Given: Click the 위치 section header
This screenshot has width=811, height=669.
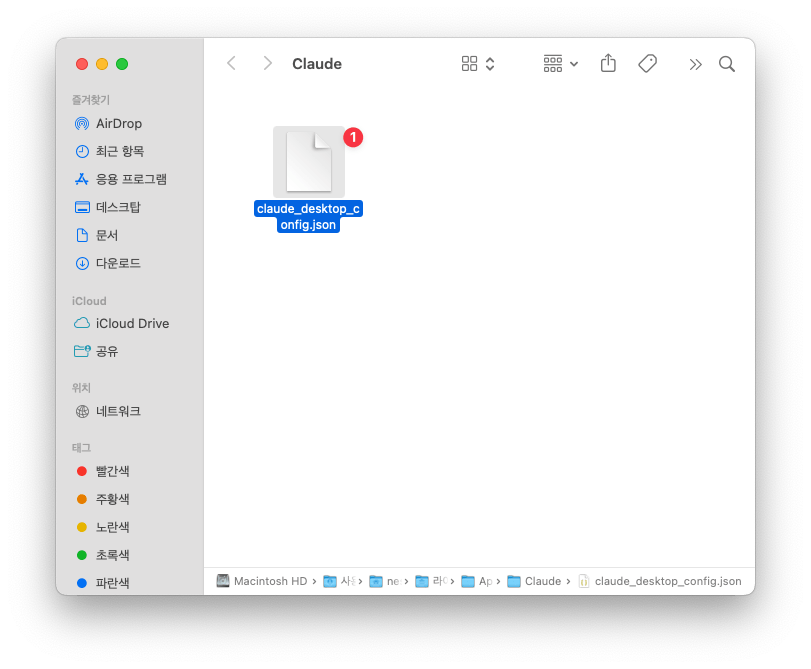Looking at the screenshot, I should point(81,388).
